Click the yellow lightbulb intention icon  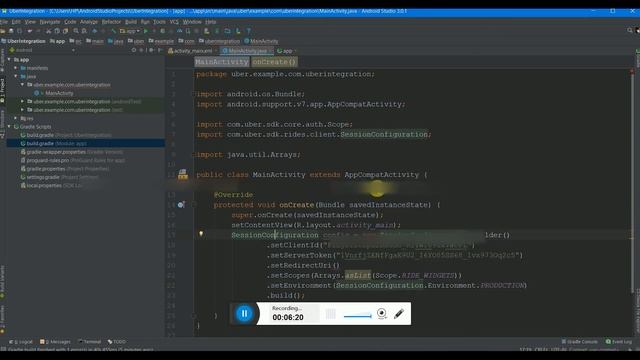tap(201, 234)
